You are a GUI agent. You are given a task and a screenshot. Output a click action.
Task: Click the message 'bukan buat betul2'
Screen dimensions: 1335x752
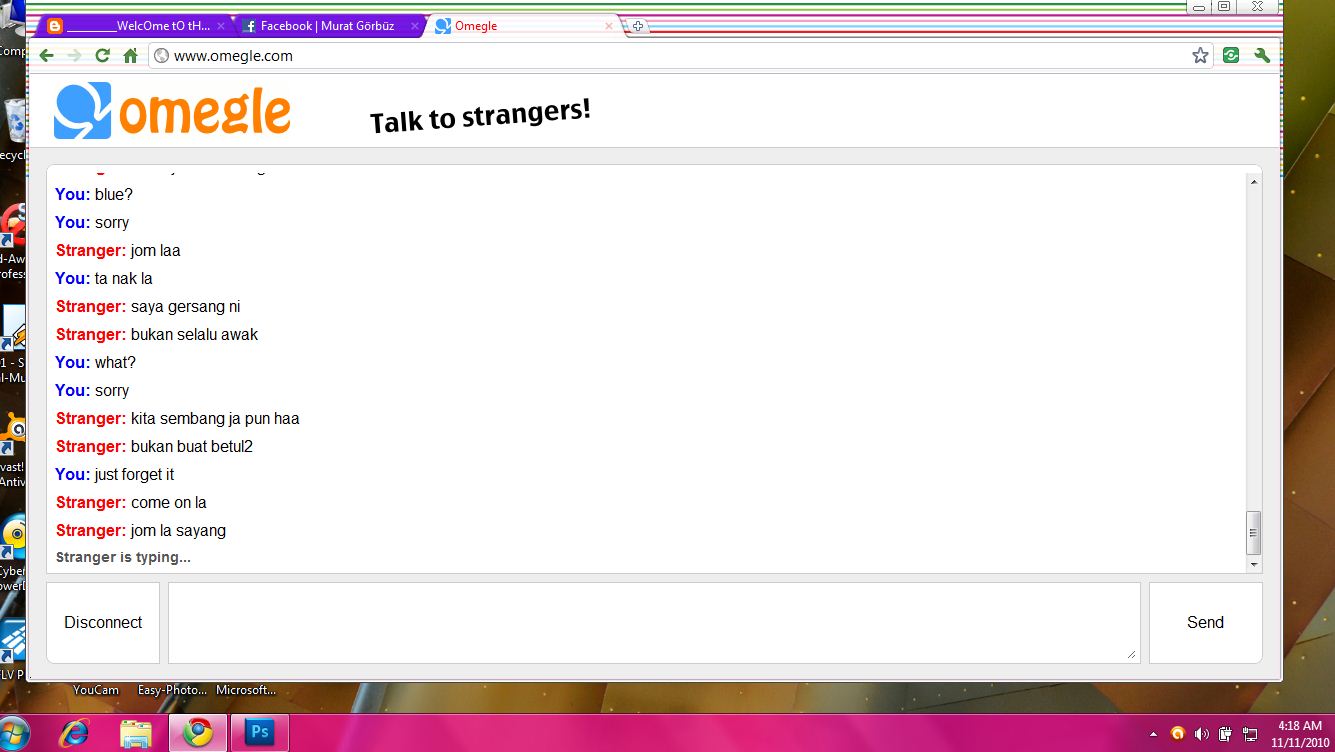click(x=191, y=446)
